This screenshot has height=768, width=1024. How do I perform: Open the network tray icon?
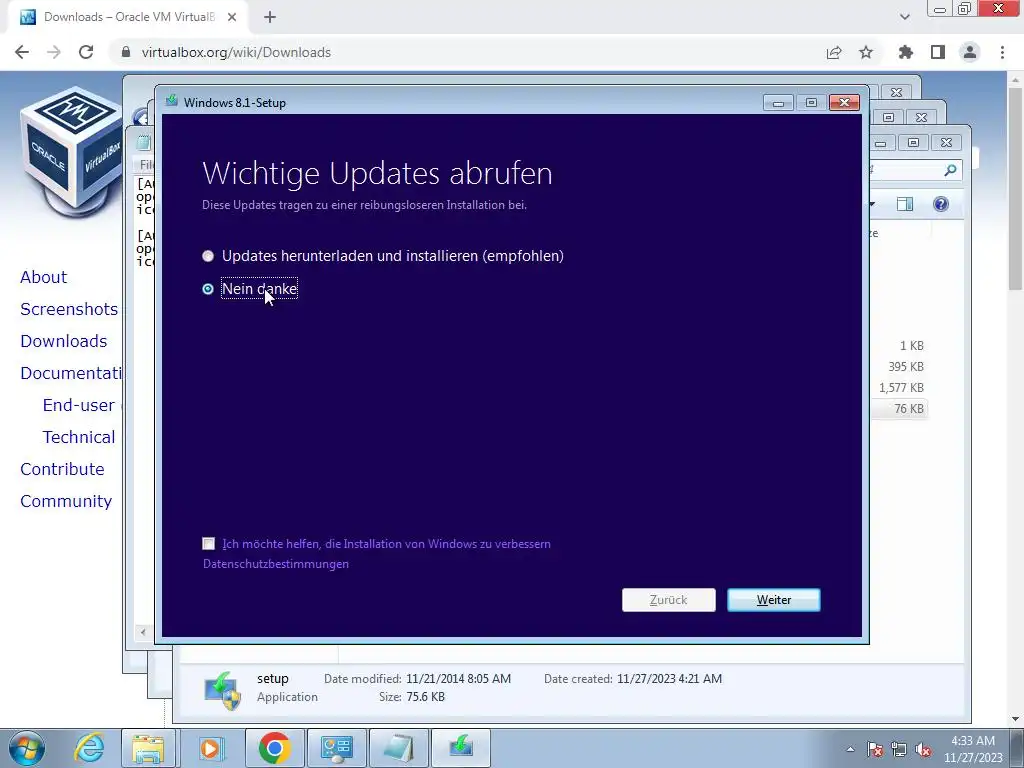[x=899, y=749]
